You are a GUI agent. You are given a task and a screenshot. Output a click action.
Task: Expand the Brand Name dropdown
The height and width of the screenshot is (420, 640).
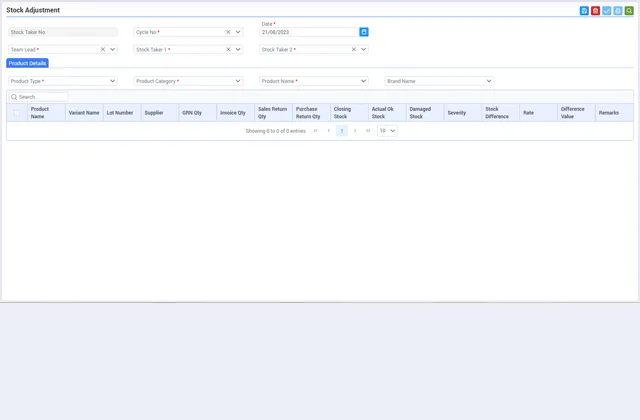(488, 81)
